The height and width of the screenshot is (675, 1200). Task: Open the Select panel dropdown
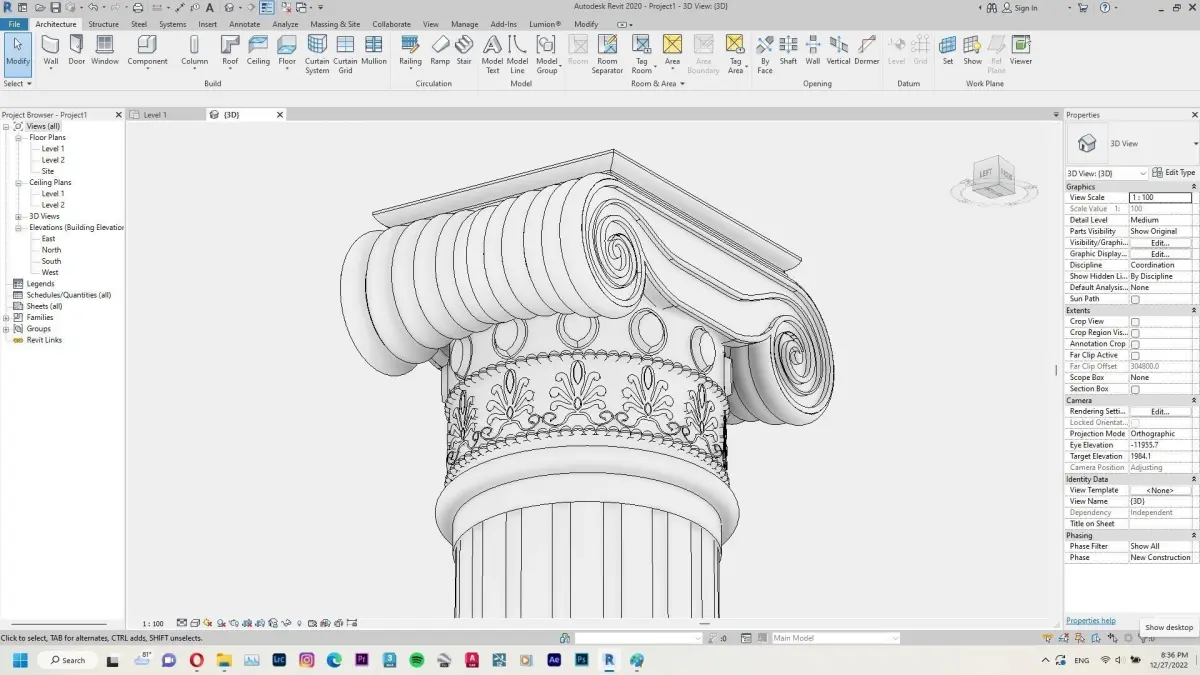tap(17, 84)
